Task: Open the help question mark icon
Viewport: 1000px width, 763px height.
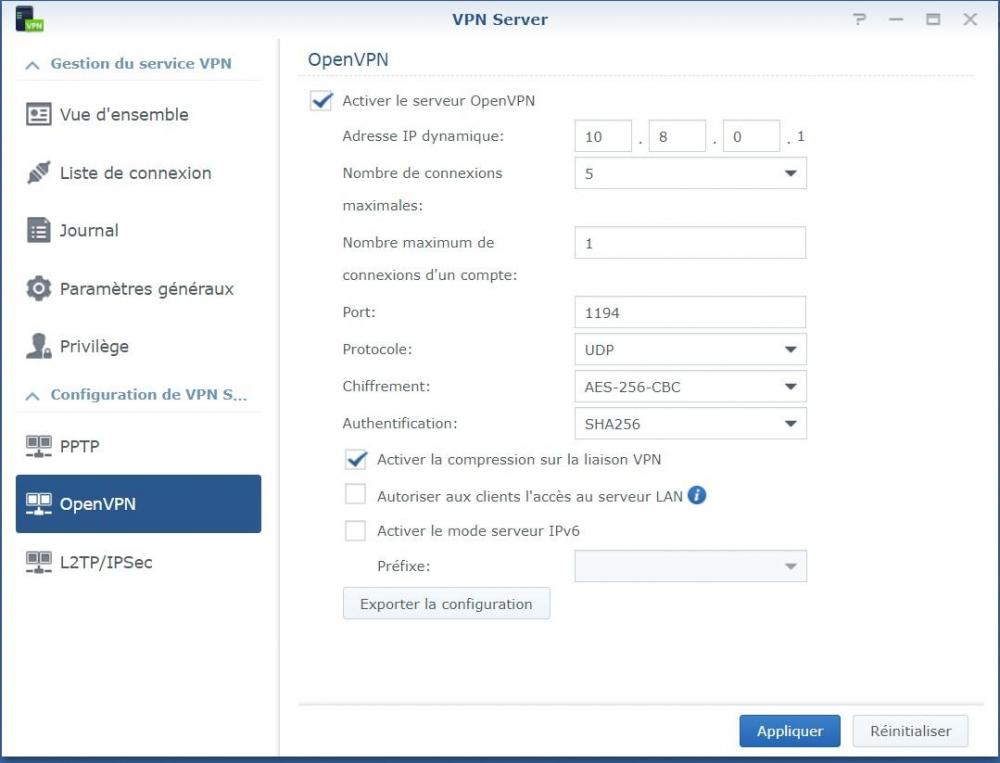Action: (x=860, y=19)
